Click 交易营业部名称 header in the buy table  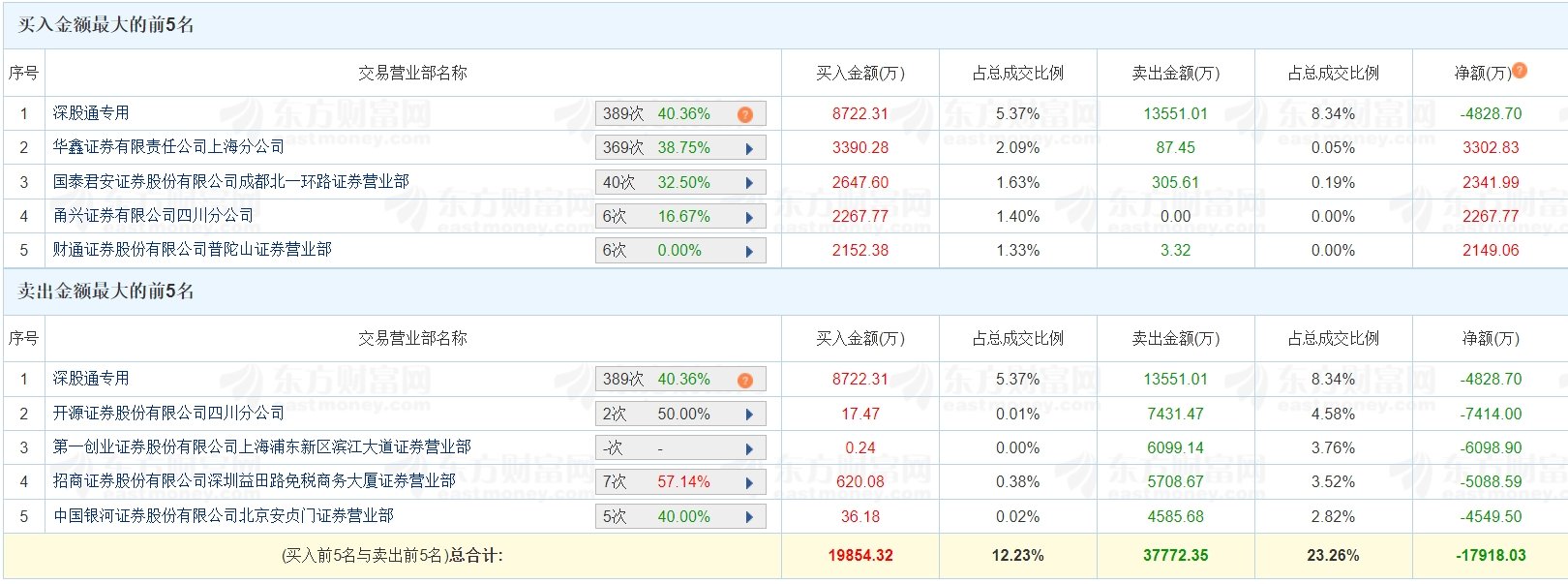pyautogui.click(x=412, y=73)
